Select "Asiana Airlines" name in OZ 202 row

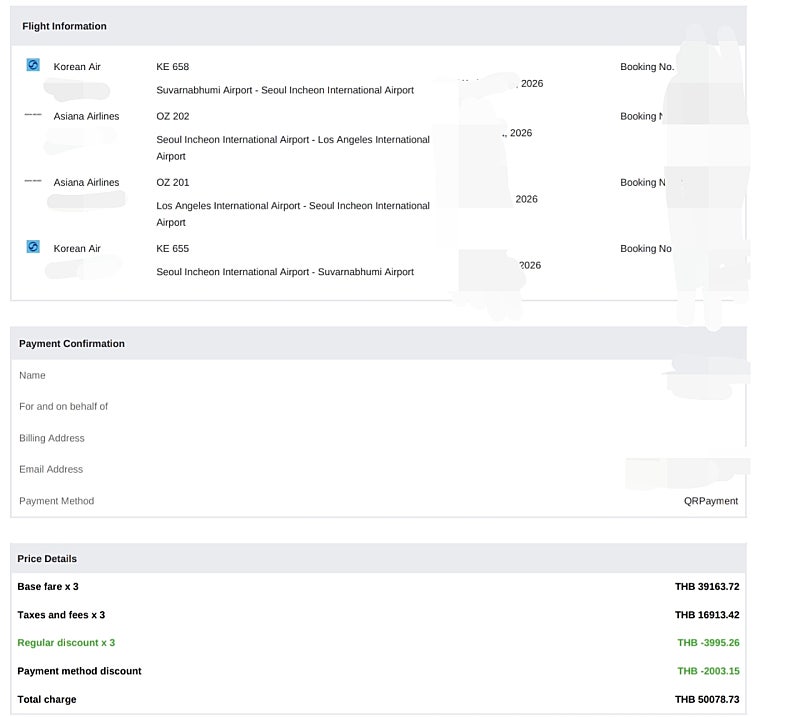86,116
